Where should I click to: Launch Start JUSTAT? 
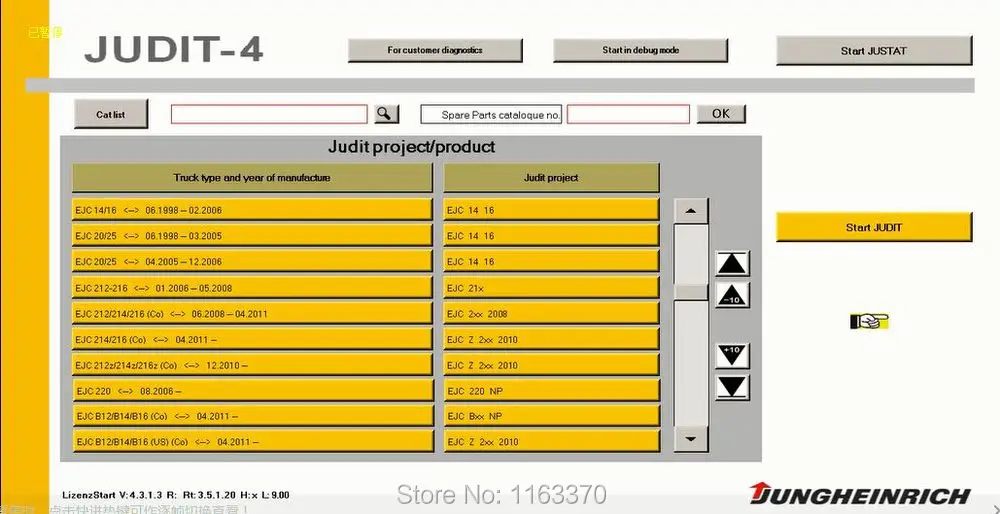[x=874, y=51]
